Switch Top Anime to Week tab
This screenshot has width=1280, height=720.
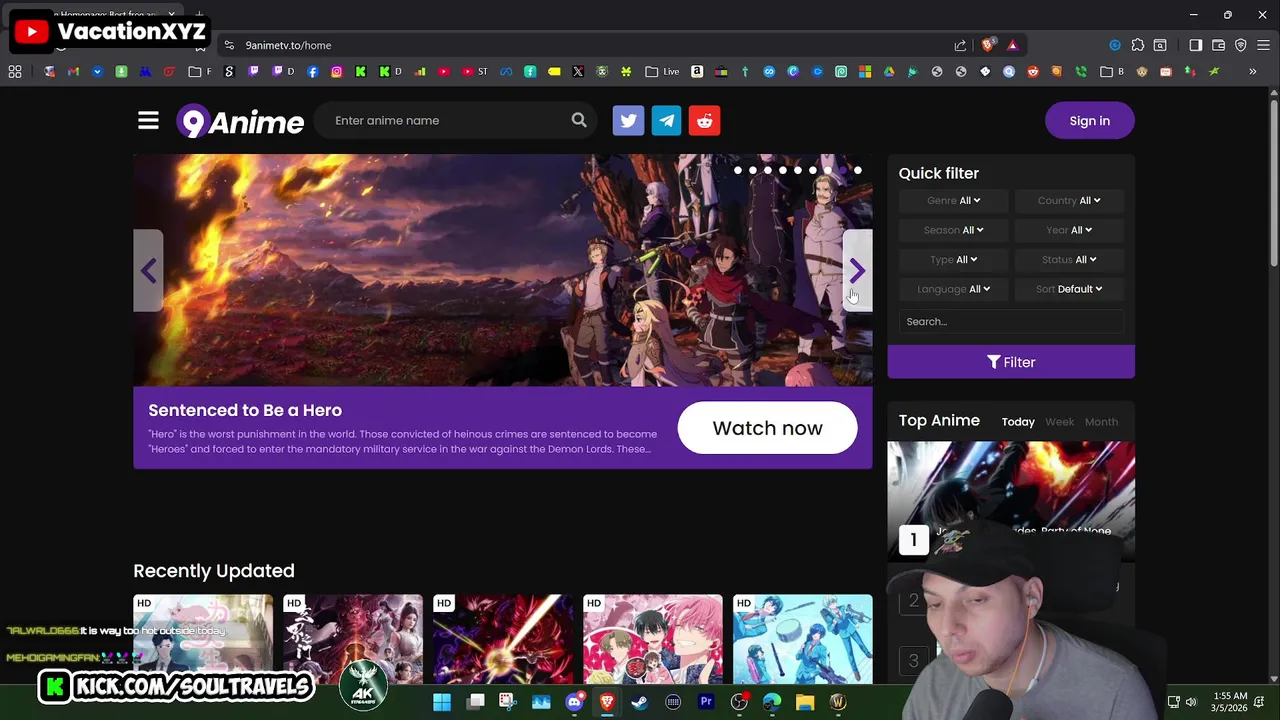[x=1059, y=422]
